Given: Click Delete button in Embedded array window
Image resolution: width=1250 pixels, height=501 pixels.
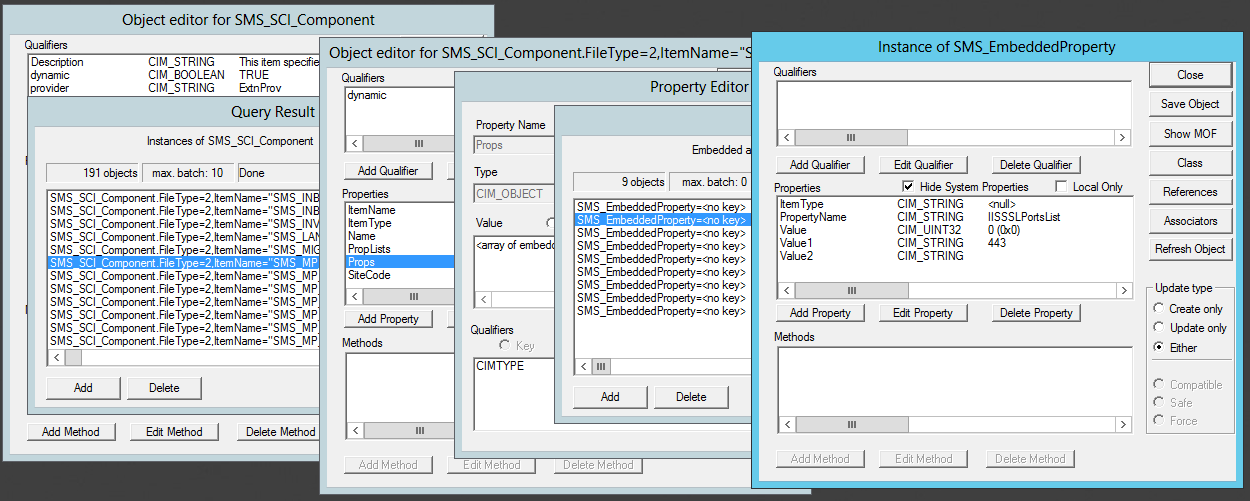Looking at the screenshot, I should point(691,397).
